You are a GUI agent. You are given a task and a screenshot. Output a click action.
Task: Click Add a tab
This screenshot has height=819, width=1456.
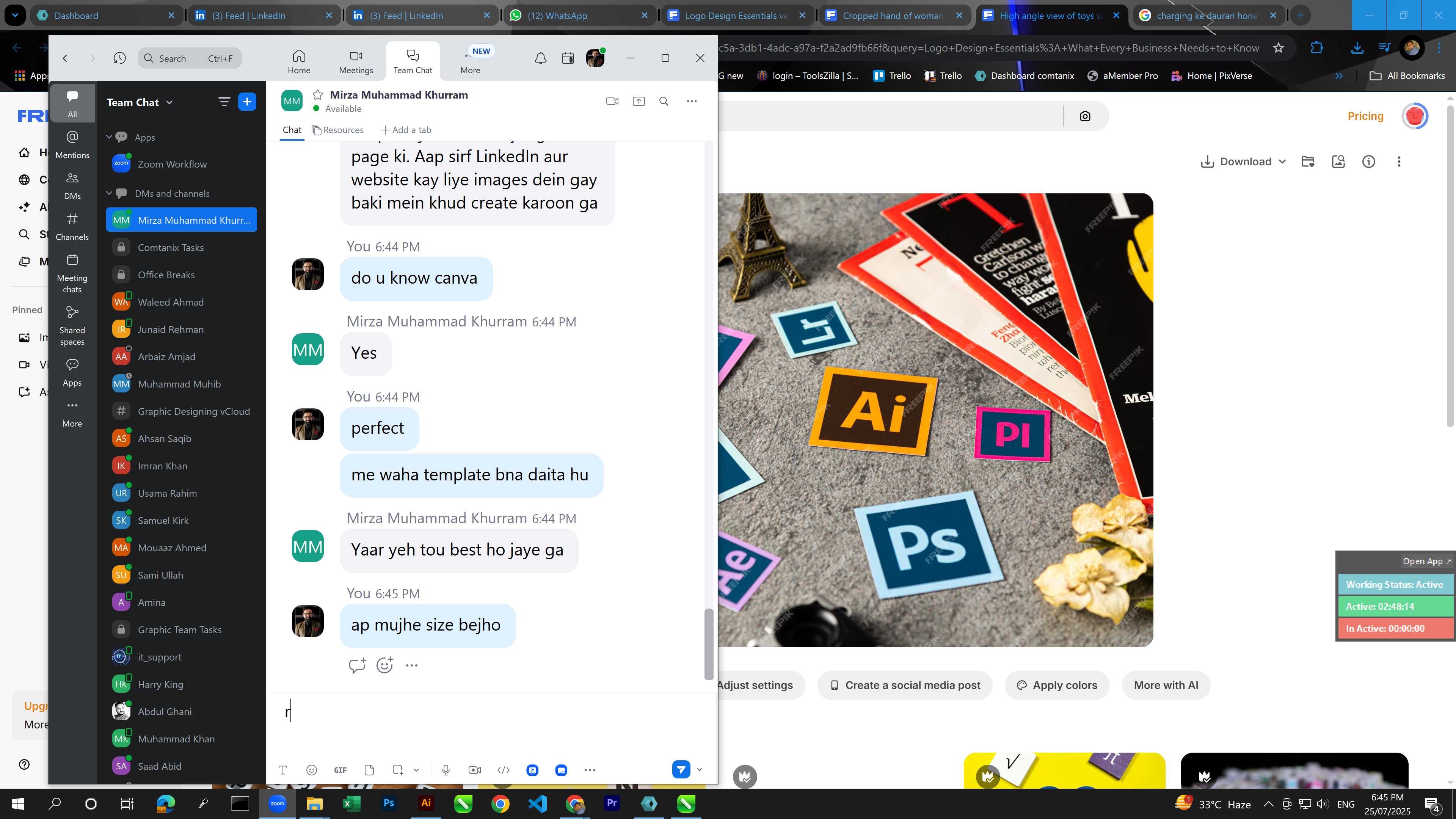pos(406,130)
